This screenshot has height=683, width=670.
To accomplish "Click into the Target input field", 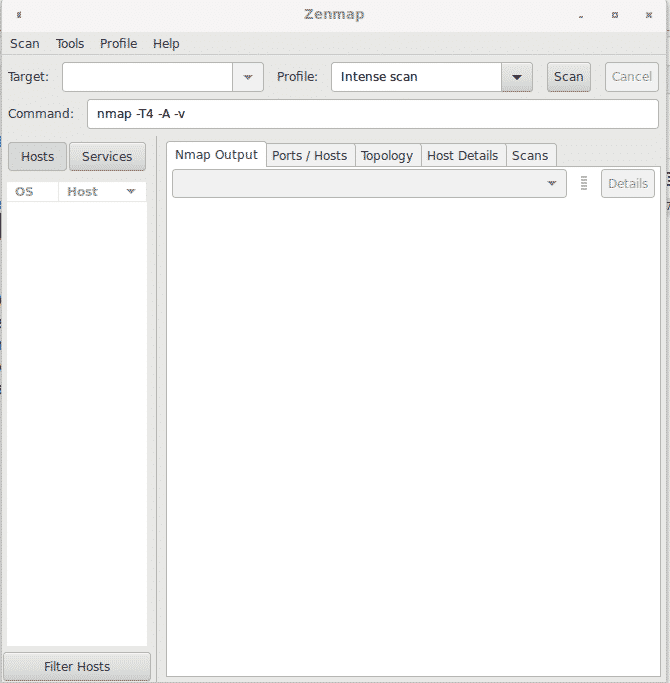I will click(147, 77).
